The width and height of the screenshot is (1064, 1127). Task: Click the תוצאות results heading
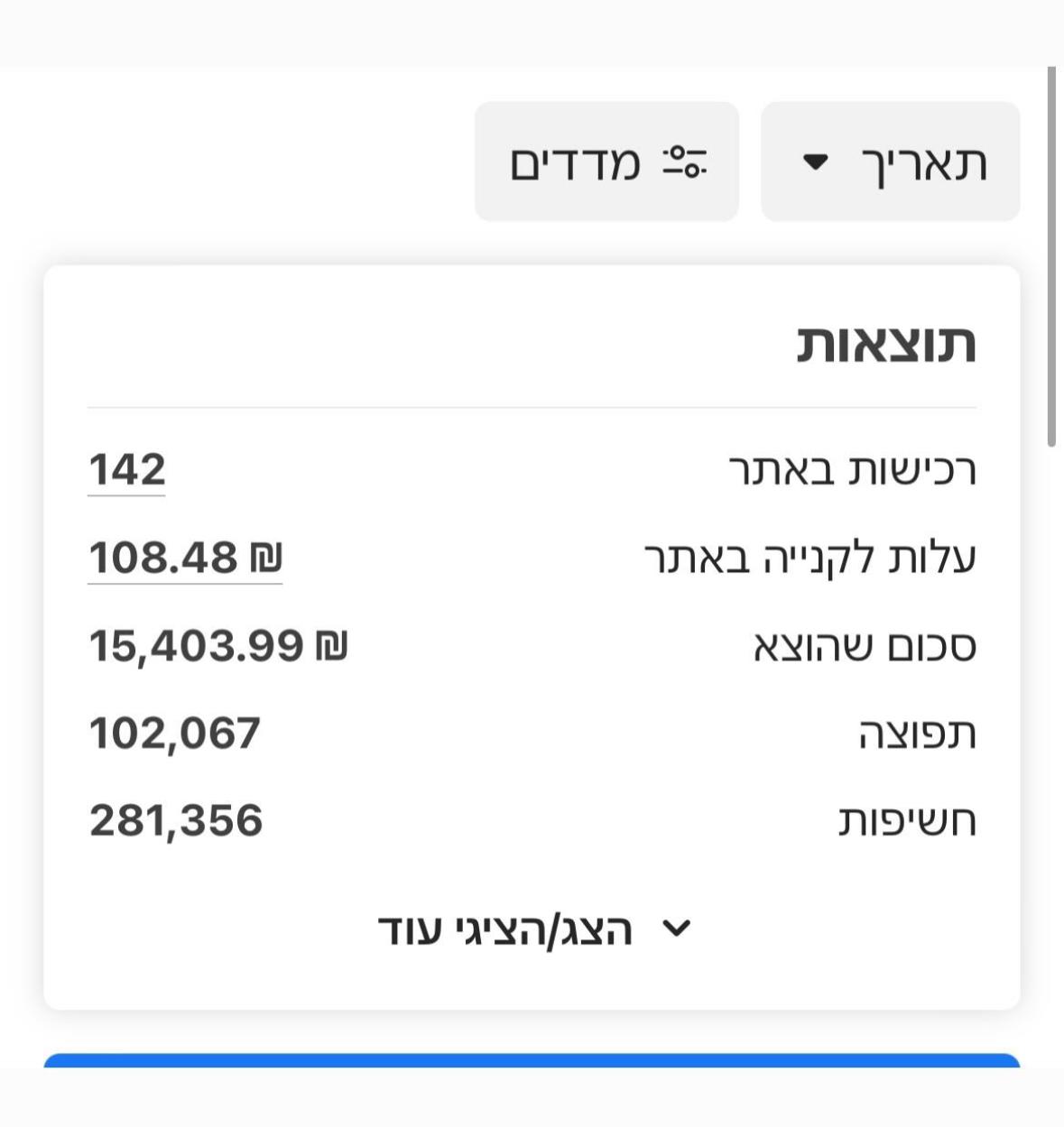[886, 344]
